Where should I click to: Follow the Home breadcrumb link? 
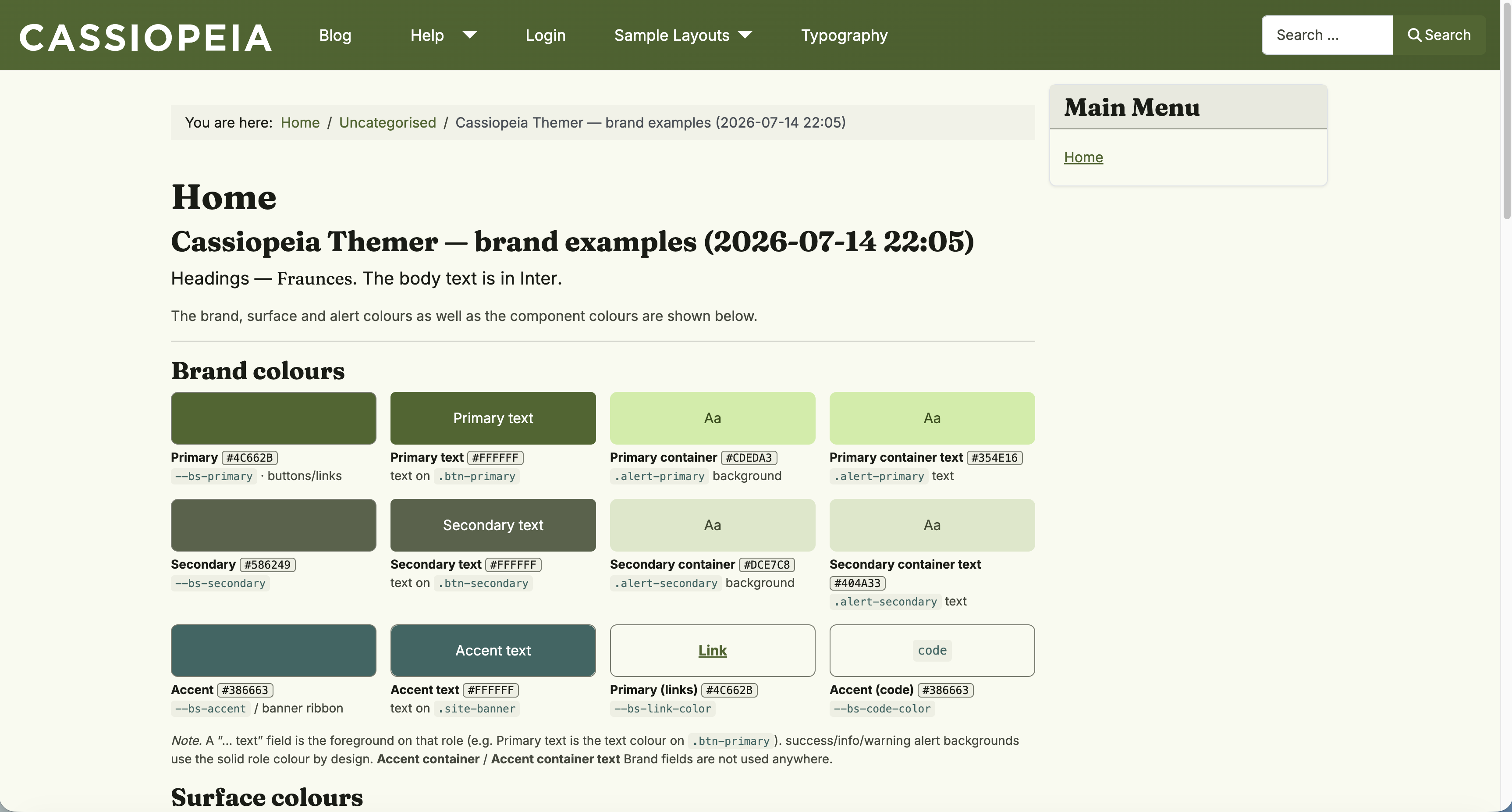point(300,122)
